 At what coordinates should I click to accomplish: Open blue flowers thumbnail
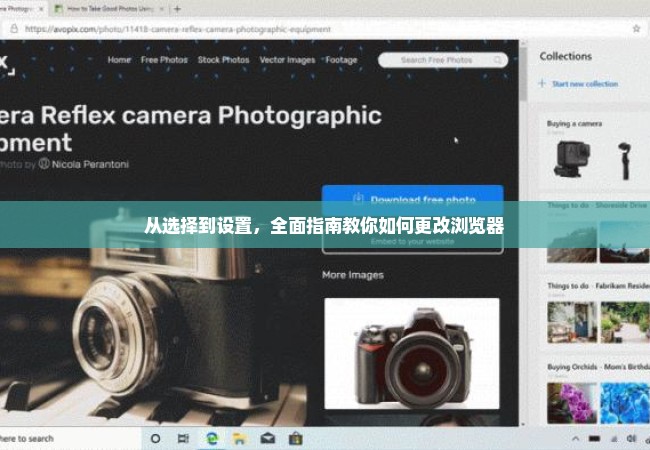tap(625, 403)
